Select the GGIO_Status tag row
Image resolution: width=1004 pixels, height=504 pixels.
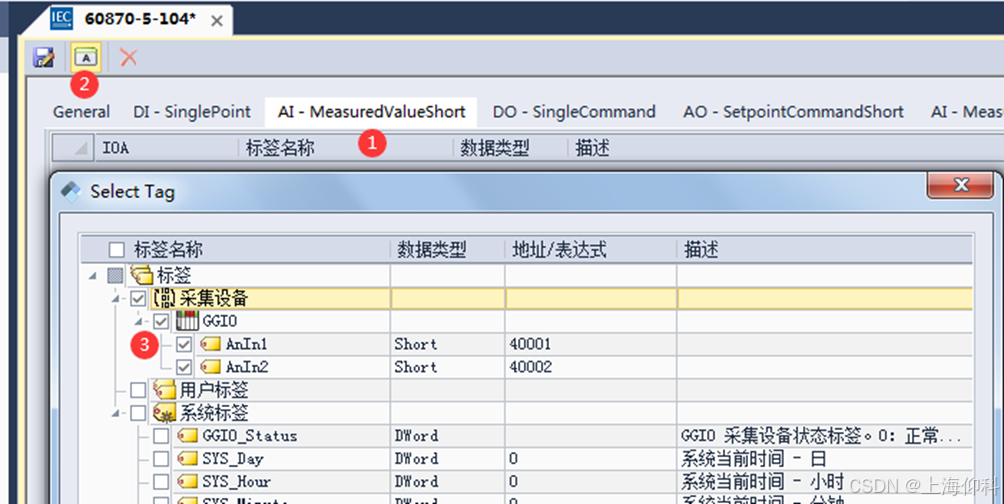click(249, 436)
